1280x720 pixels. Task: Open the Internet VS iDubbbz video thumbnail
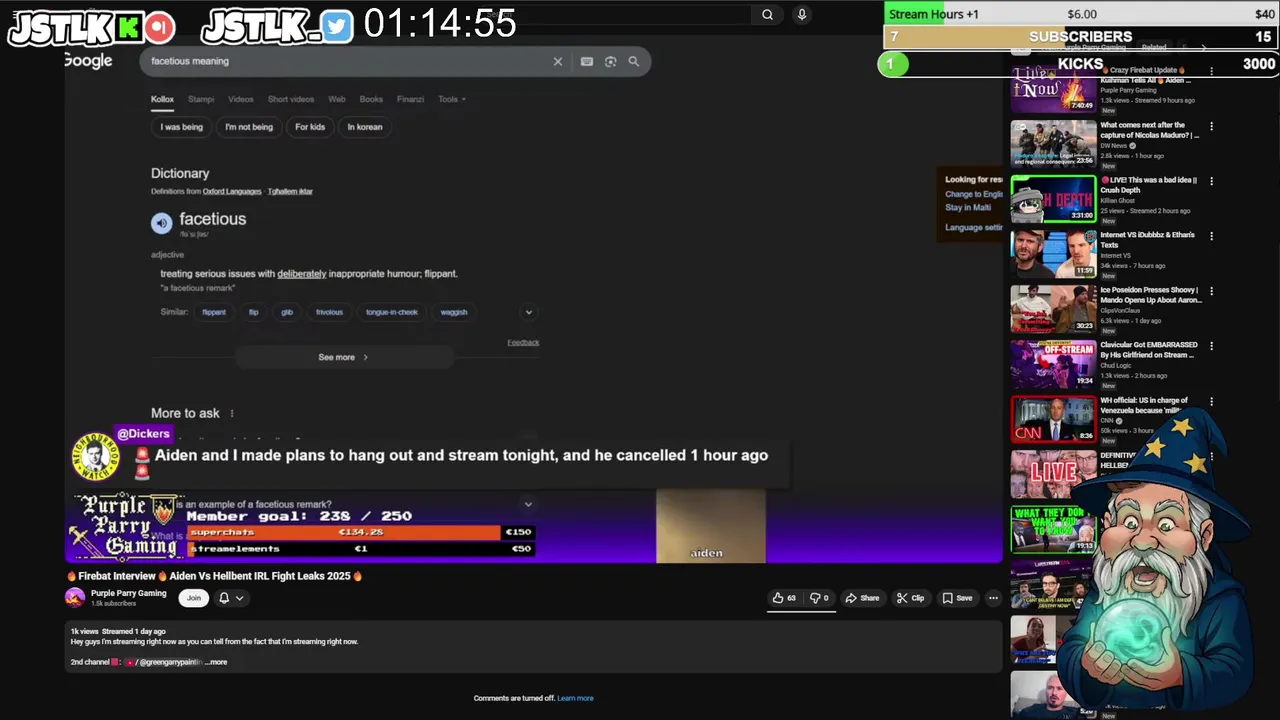[x=1053, y=253]
